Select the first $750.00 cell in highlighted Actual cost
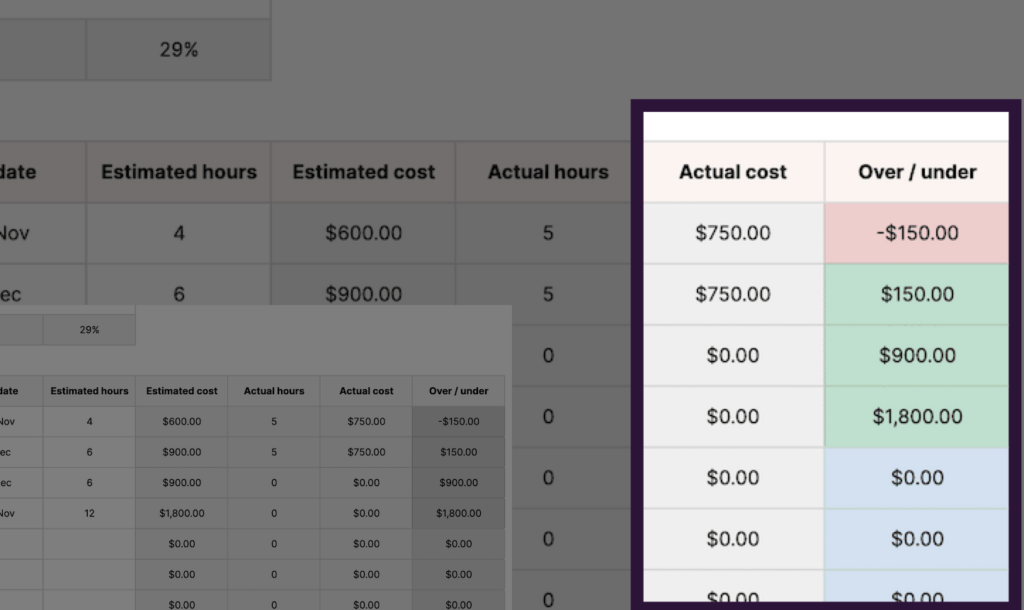This screenshot has height=610, width=1024. (x=733, y=233)
